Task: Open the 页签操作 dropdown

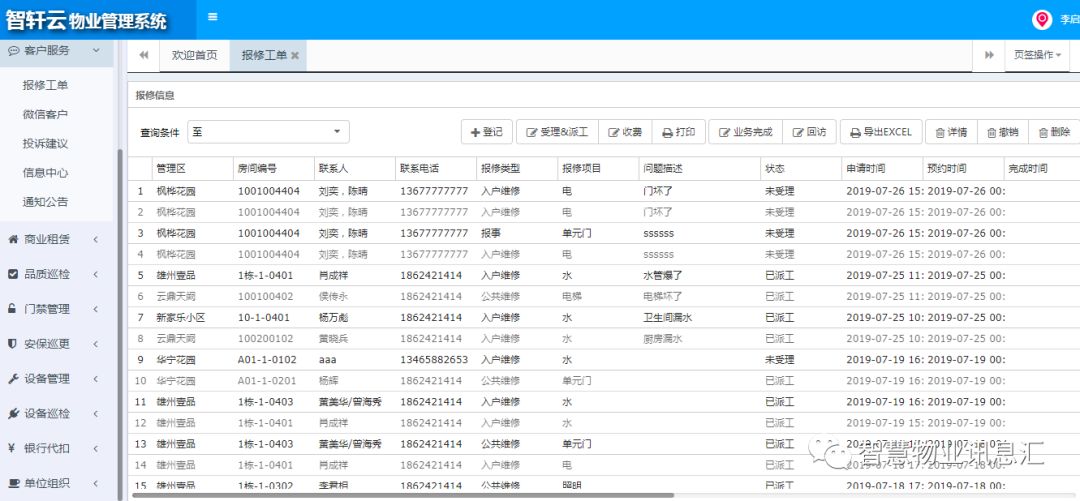Action: coord(1037,55)
